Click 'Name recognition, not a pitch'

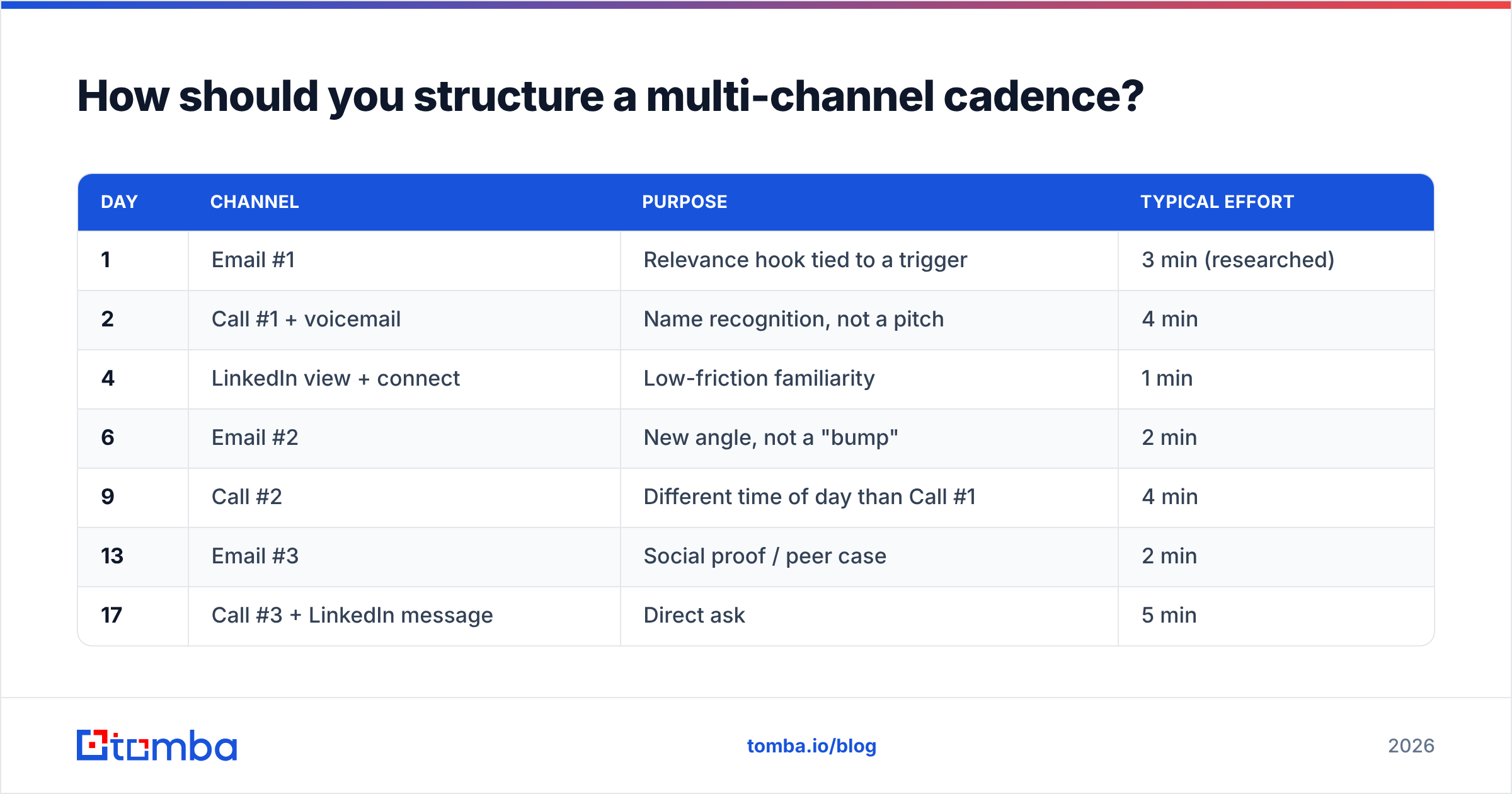click(x=794, y=319)
